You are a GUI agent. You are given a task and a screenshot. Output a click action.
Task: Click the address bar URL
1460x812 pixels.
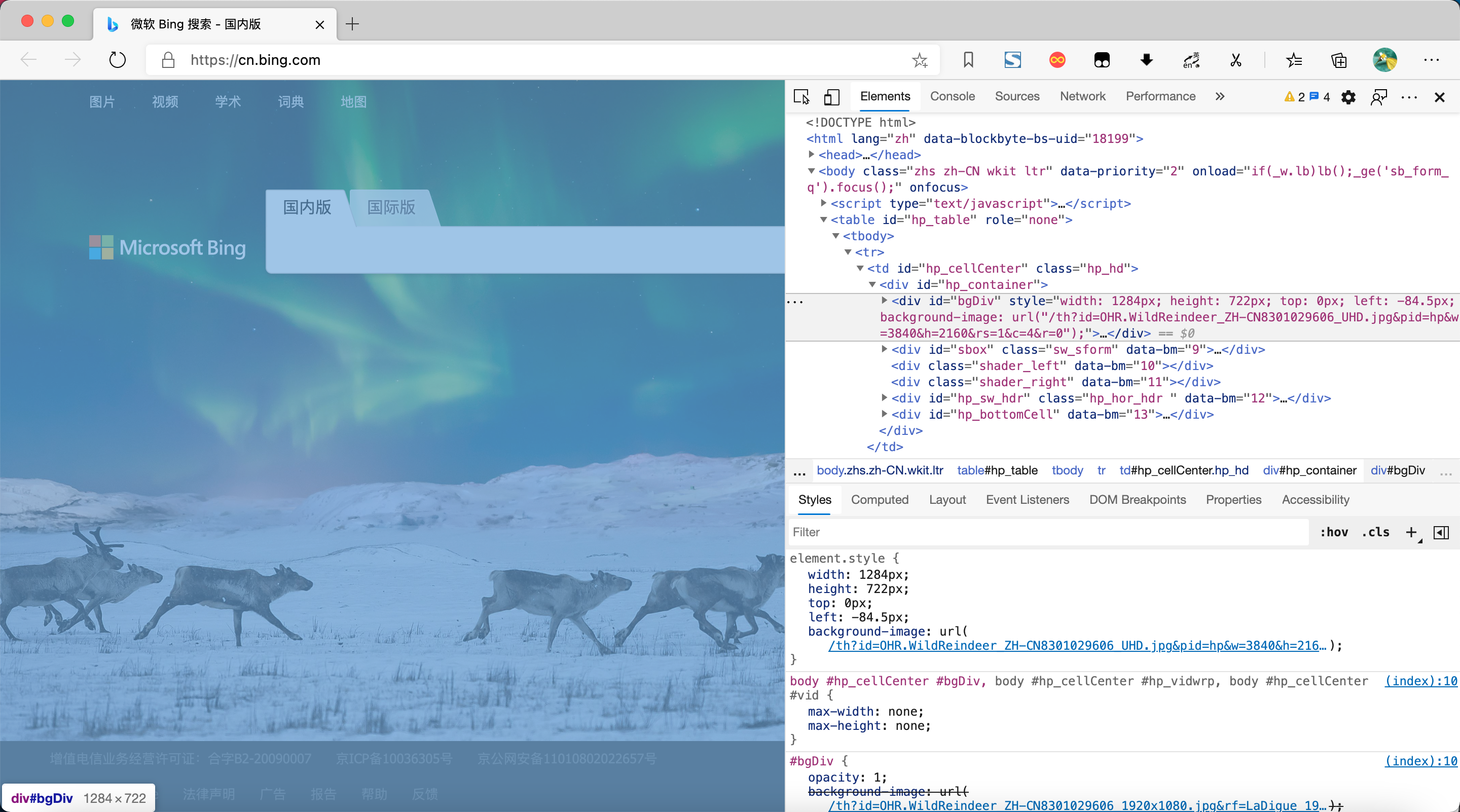coord(255,60)
